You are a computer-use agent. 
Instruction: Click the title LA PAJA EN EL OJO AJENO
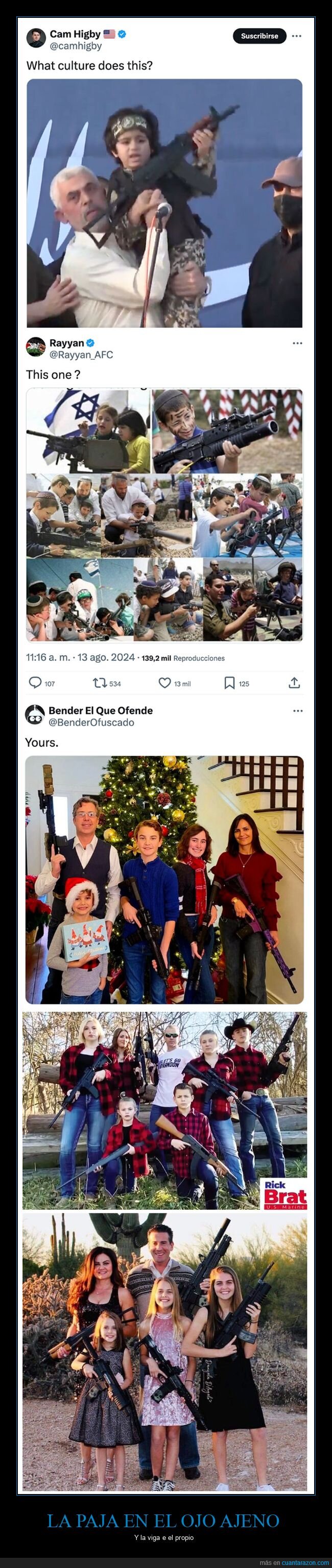(x=163, y=1520)
